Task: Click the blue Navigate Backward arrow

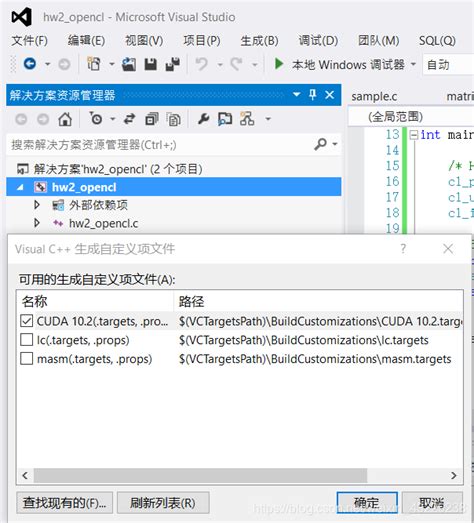Action: pyautogui.click(x=30, y=63)
